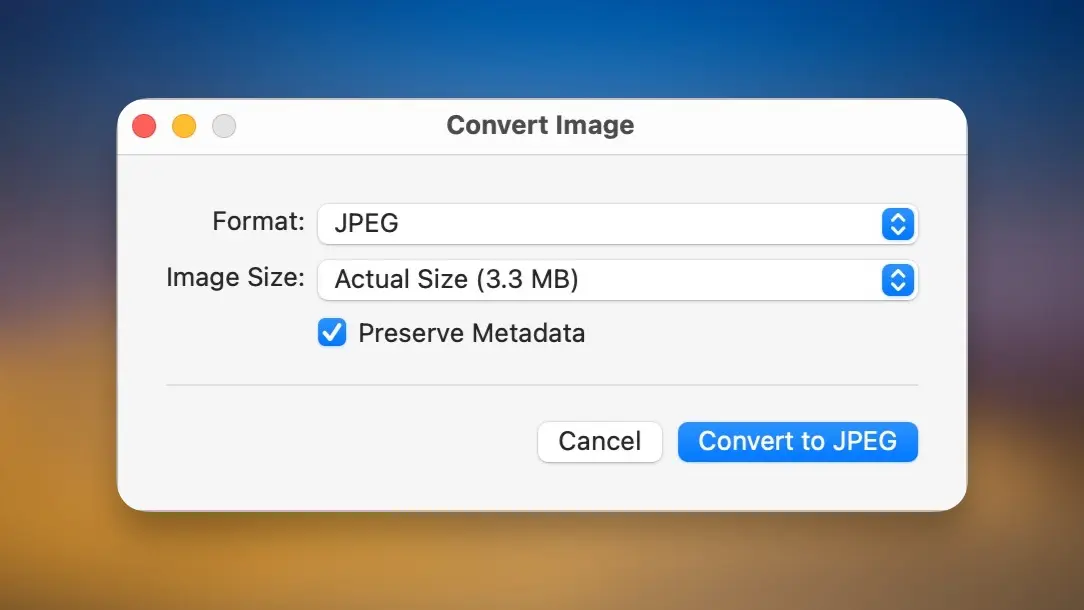Screen dimensions: 1084x610
Task: Click the grayed-out zoom window button
Action: pos(224,126)
